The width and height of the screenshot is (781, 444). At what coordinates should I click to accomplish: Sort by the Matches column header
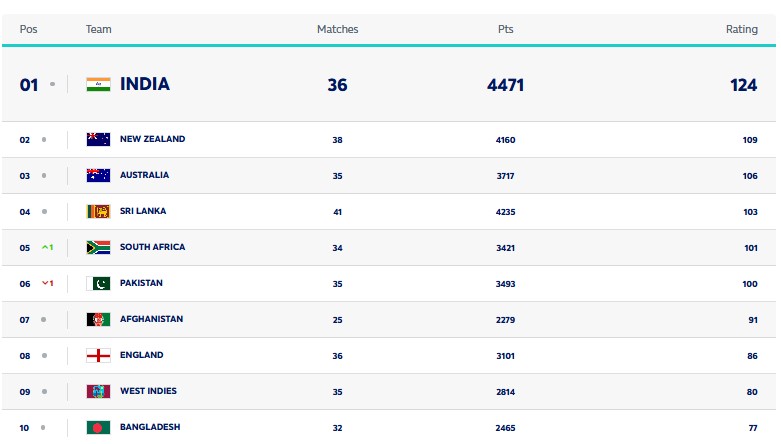(337, 30)
